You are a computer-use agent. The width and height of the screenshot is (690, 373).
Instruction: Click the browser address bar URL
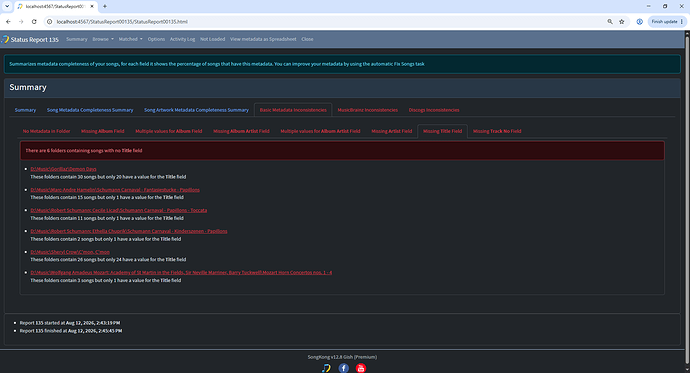point(122,22)
